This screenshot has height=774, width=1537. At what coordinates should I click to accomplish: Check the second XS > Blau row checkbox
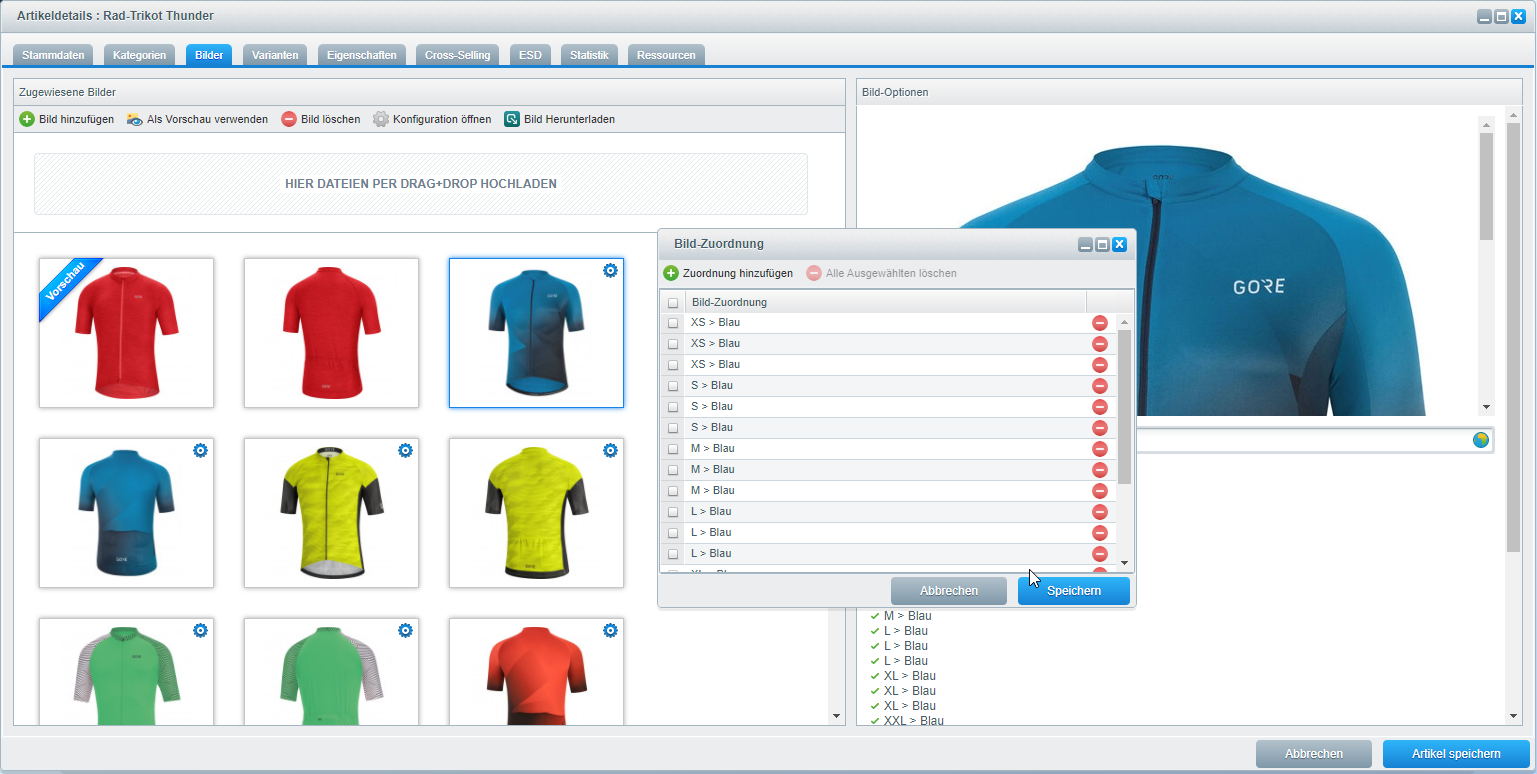673,344
